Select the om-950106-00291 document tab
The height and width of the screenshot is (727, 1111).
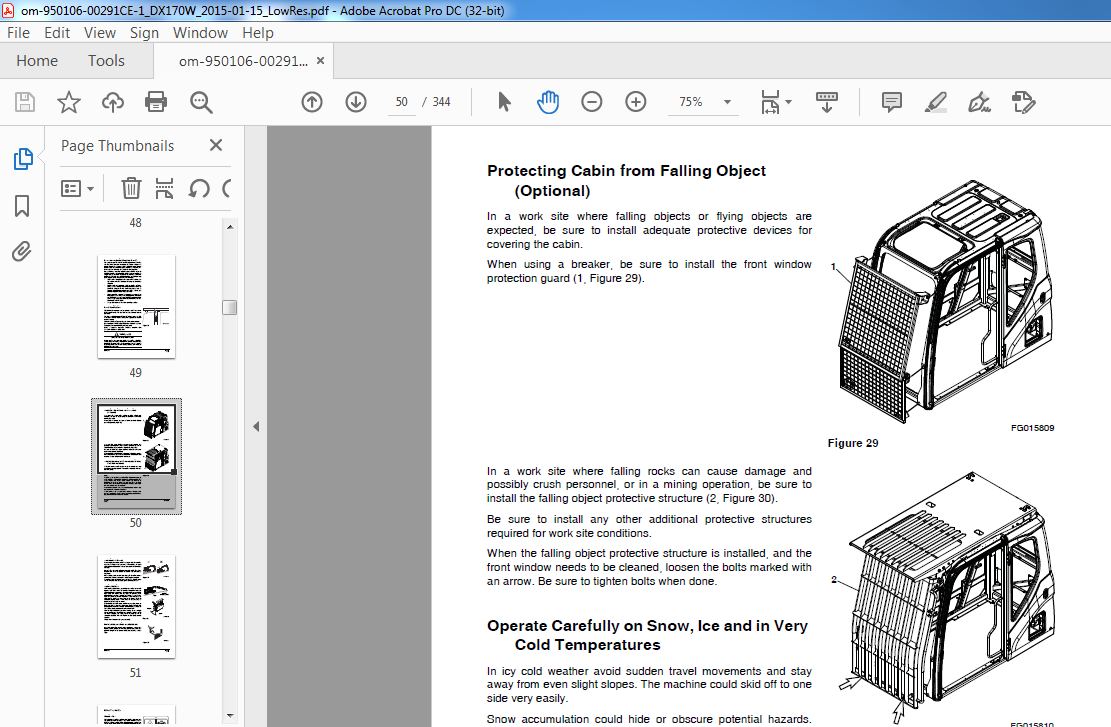click(243, 61)
